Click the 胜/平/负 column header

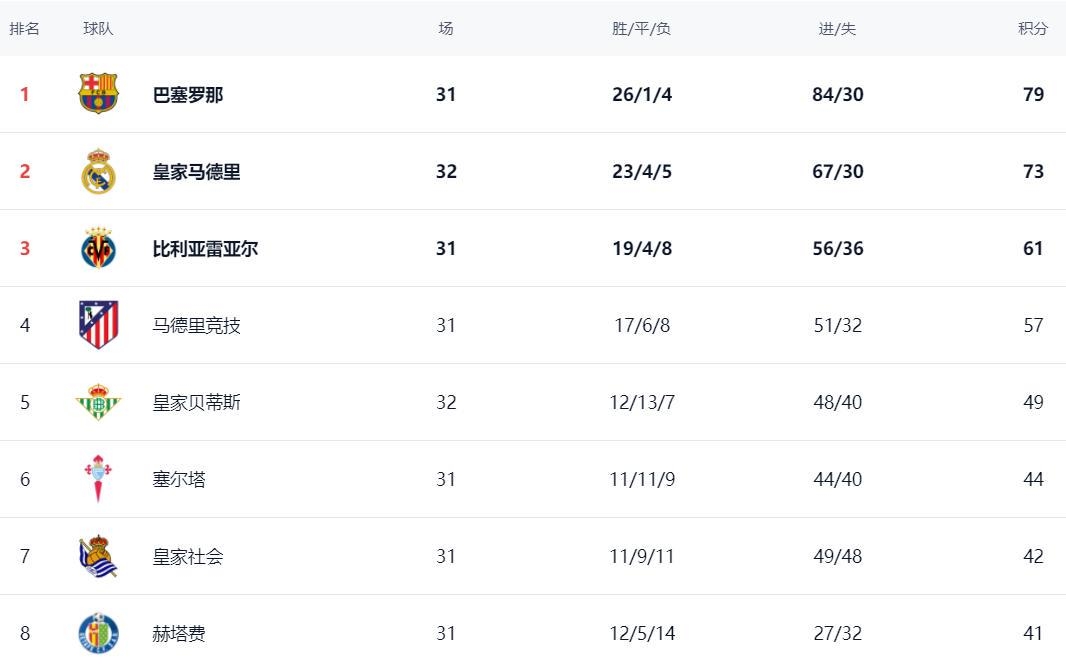(x=641, y=29)
